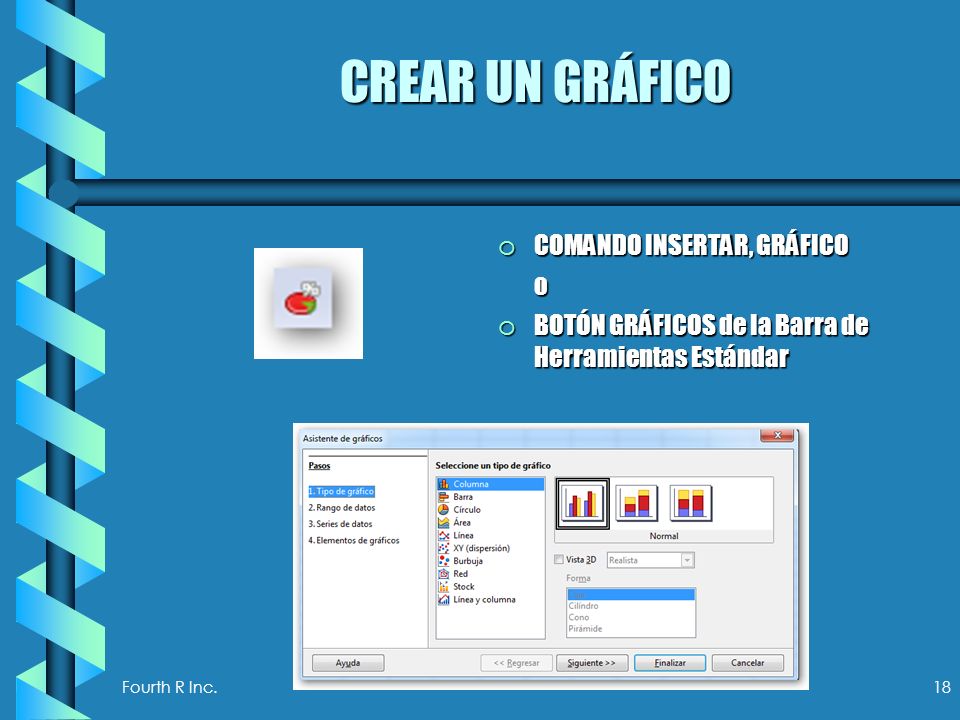Select the highlighted first Forma list entry
960x720 pixels.
pos(631,594)
